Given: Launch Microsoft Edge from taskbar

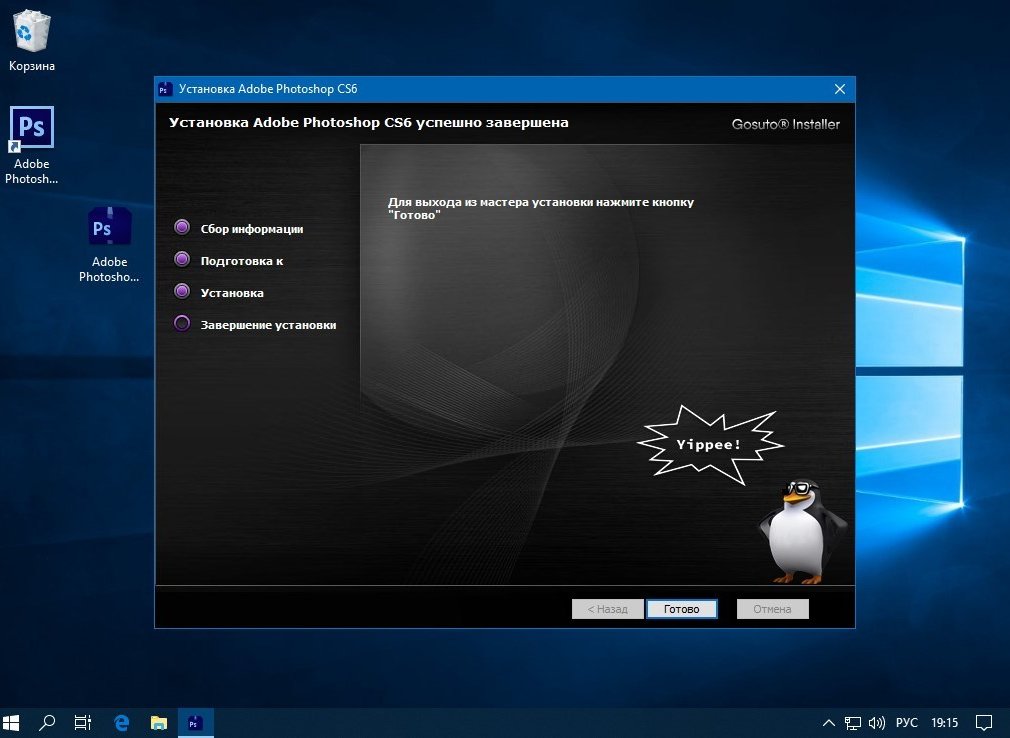Looking at the screenshot, I should (121, 723).
